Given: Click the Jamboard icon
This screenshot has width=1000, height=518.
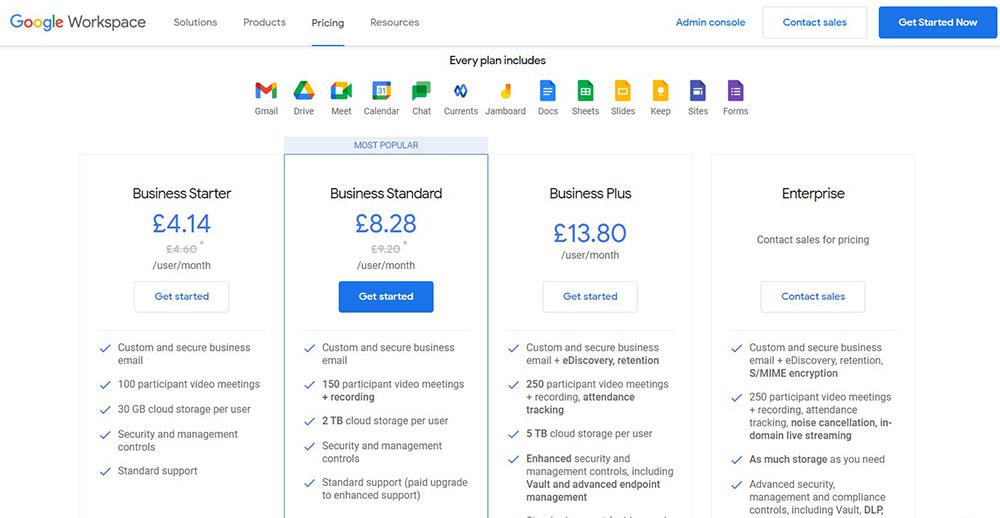Looking at the screenshot, I should [505, 91].
